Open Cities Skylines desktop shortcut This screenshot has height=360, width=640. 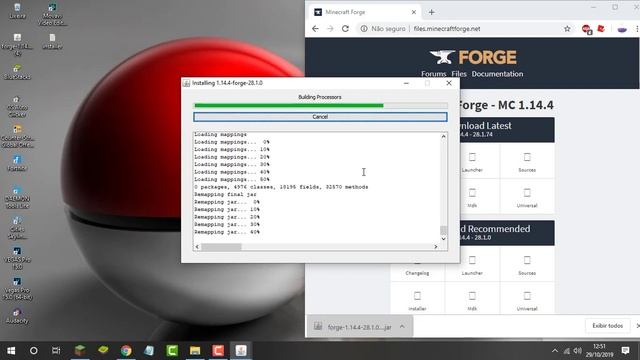coord(17,228)
